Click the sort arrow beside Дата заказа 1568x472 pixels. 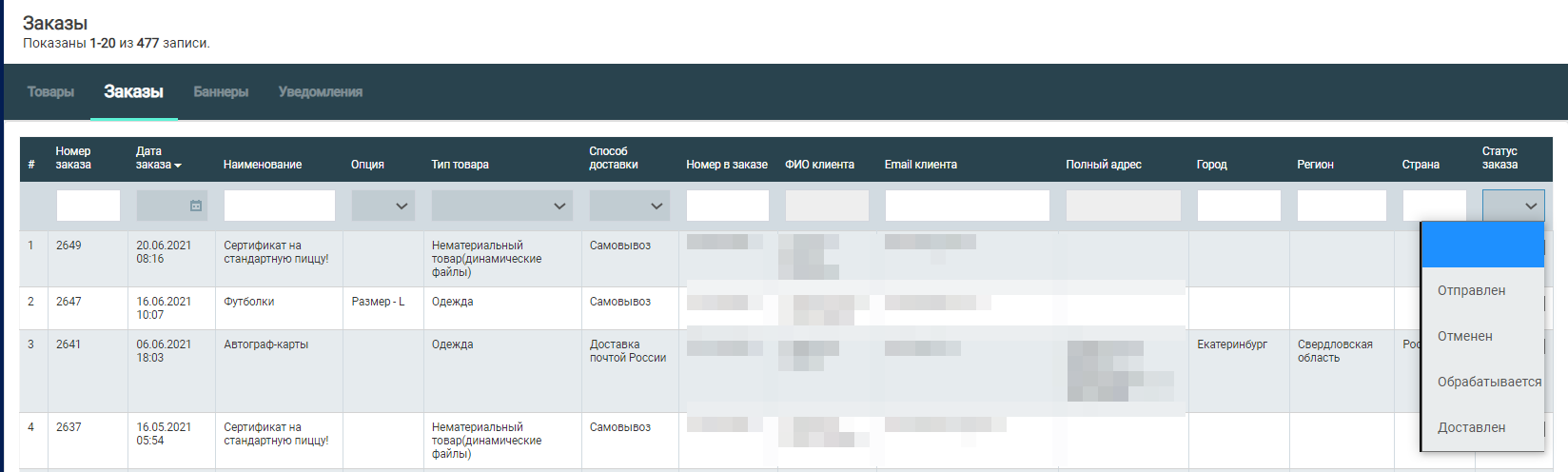tap(178, 166)
